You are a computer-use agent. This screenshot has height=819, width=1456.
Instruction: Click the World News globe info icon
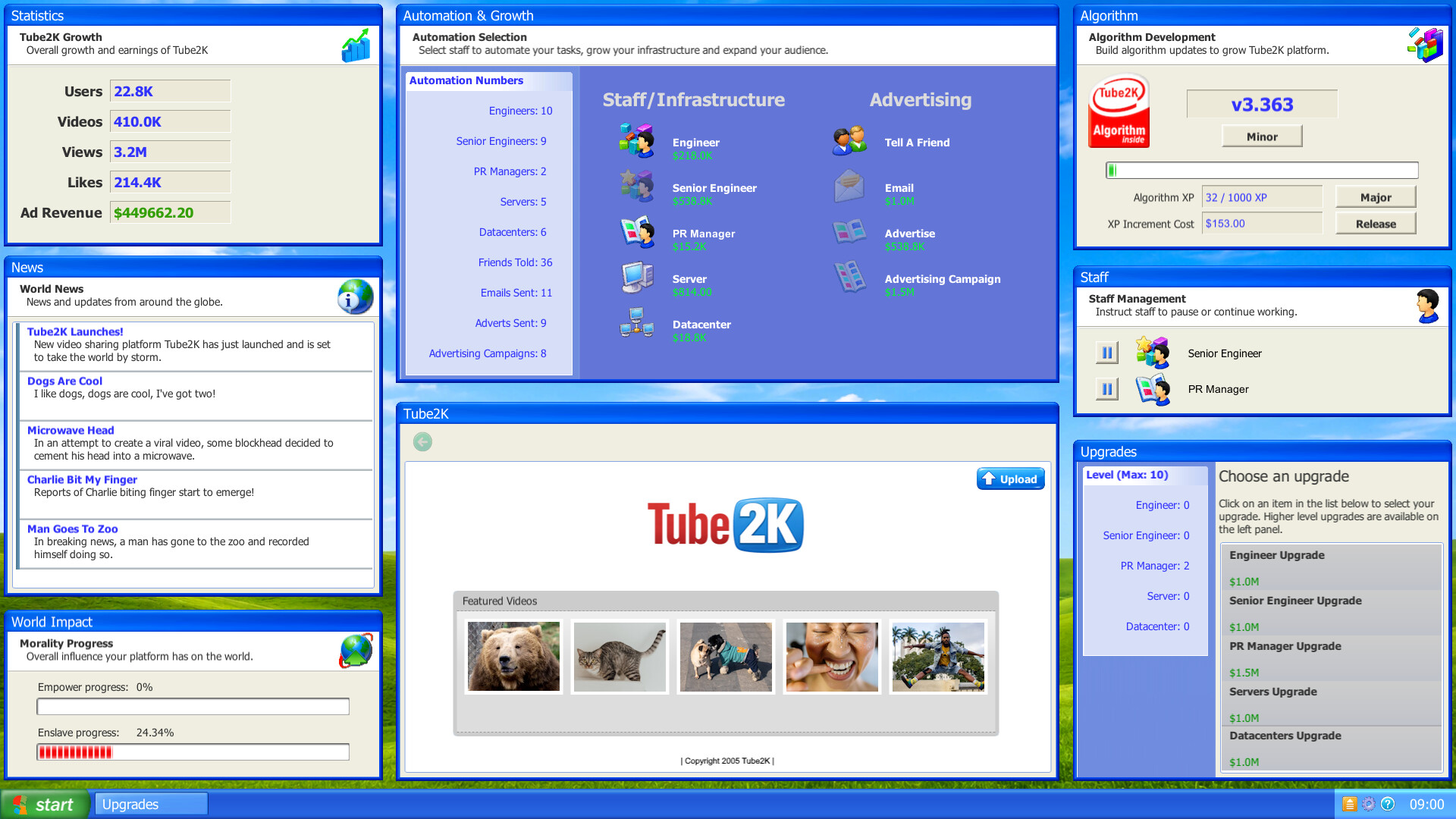coord(356,297)
